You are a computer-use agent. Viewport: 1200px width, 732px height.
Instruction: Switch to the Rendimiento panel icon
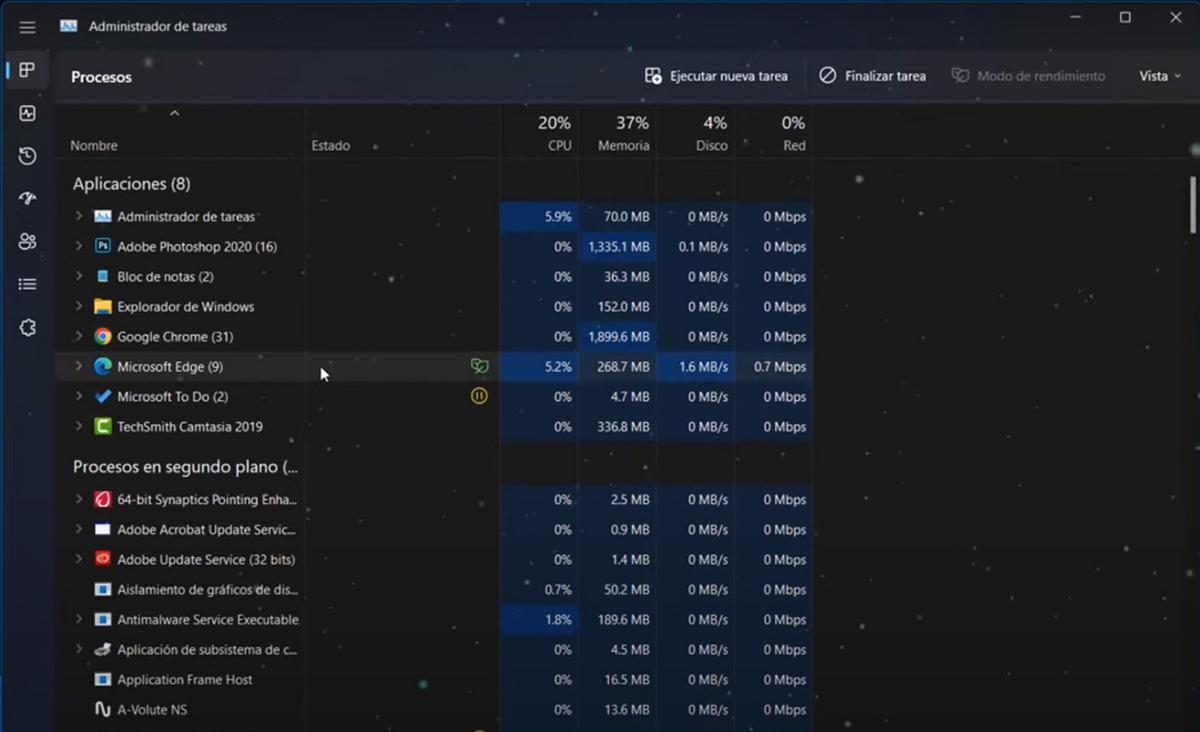pos(27,113)
